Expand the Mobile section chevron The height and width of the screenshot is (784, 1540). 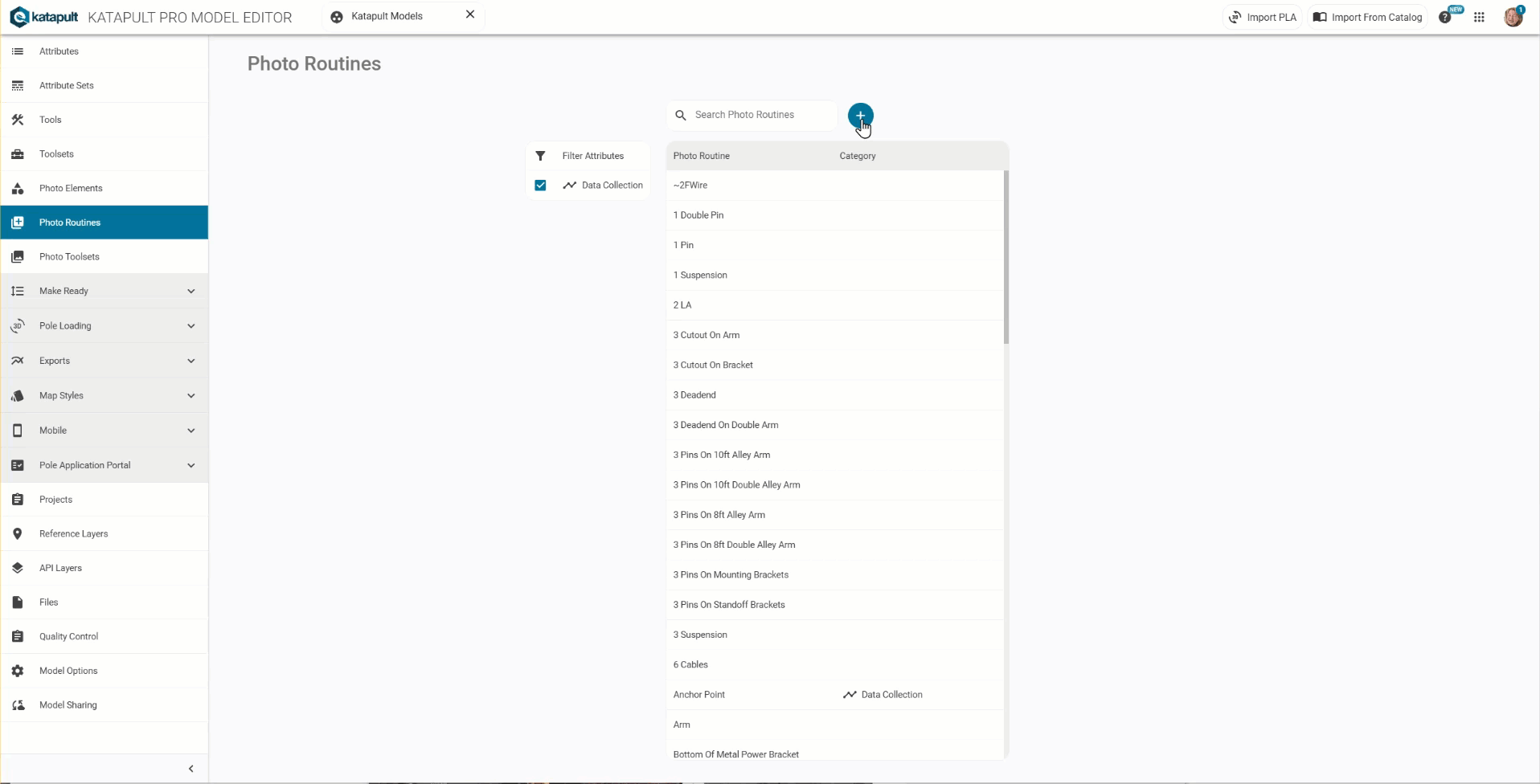point(191,431)
